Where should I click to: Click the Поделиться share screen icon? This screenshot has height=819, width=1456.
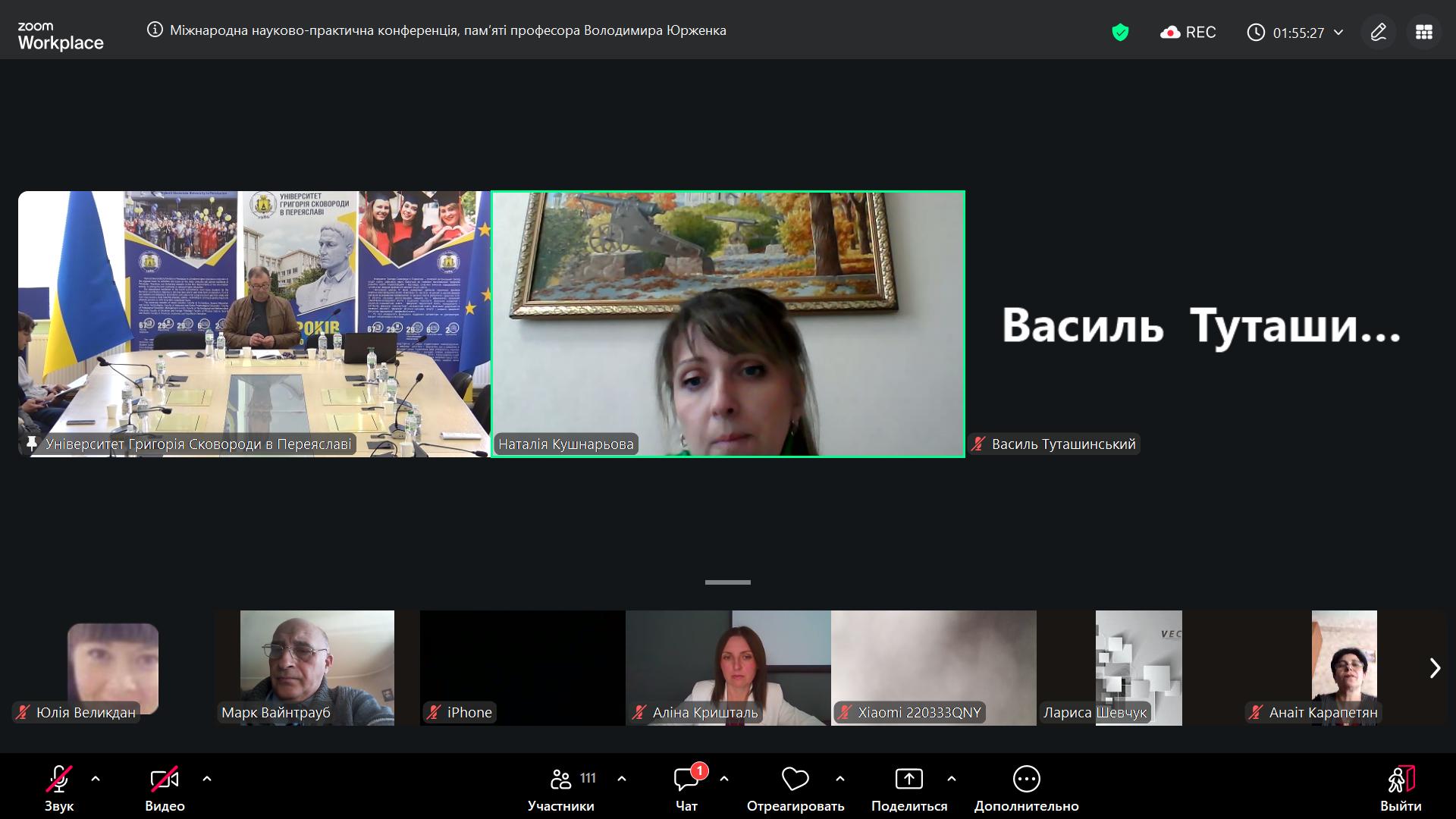[x=908, y=780]
